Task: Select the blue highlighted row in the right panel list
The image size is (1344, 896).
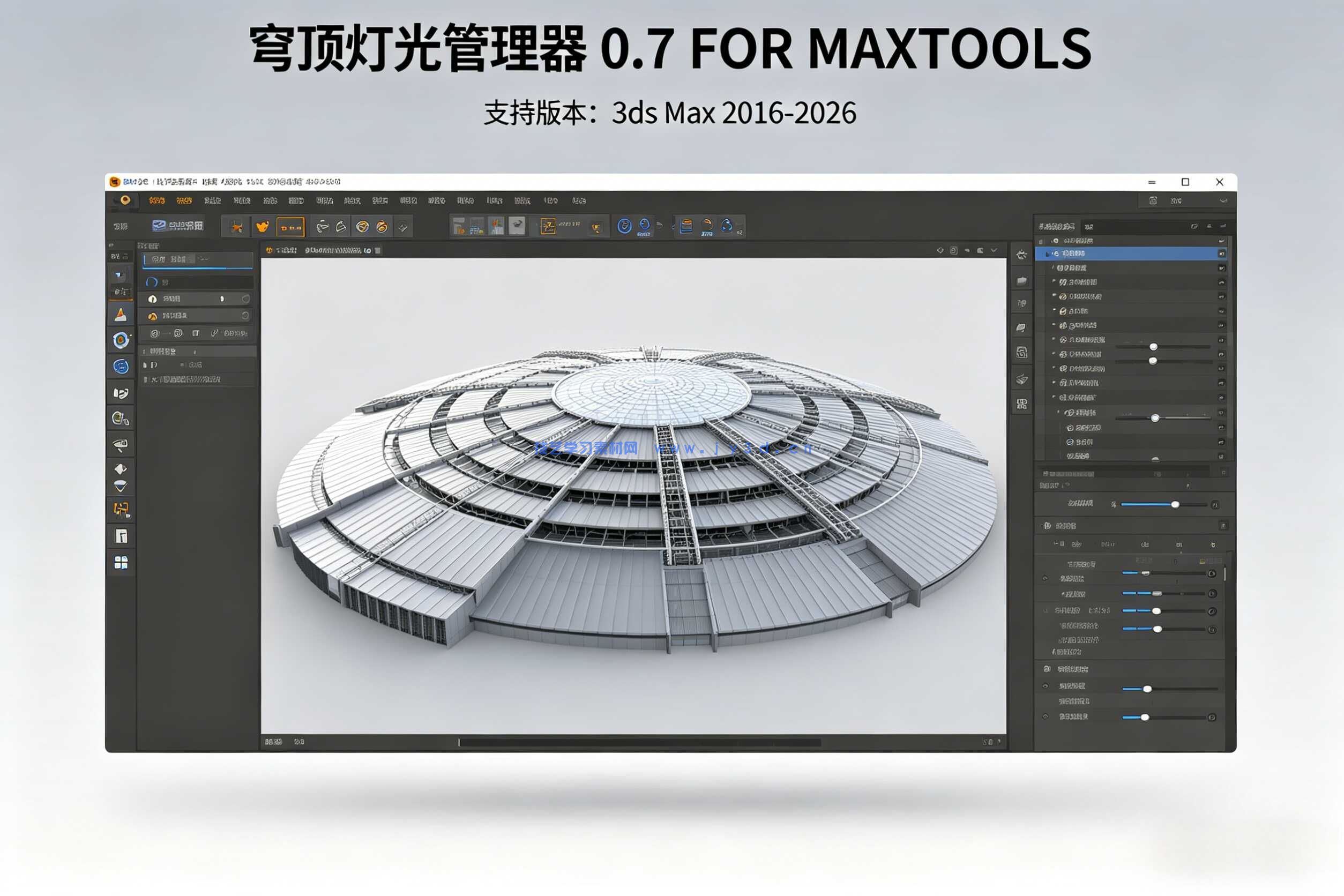Action: (x=1131, y=253)
